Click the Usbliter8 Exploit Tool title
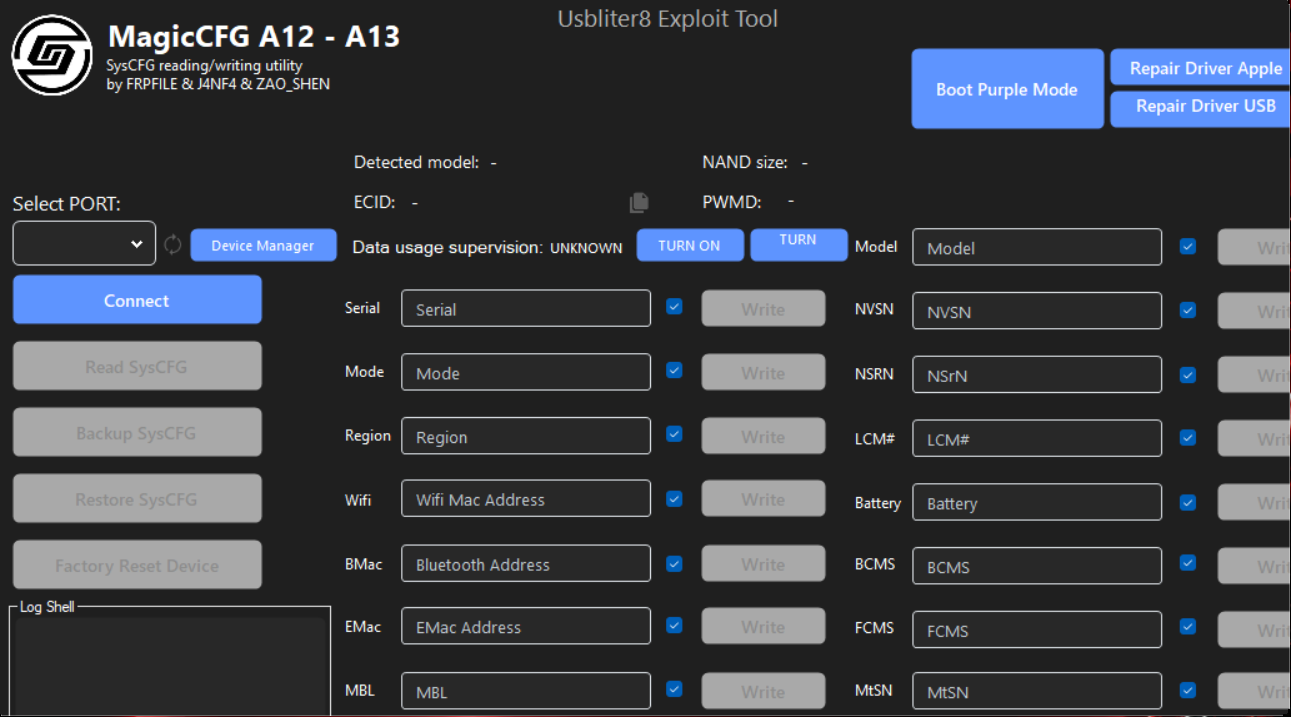The height and width of the screenshot is (717, 1291). tap(668, 18)
